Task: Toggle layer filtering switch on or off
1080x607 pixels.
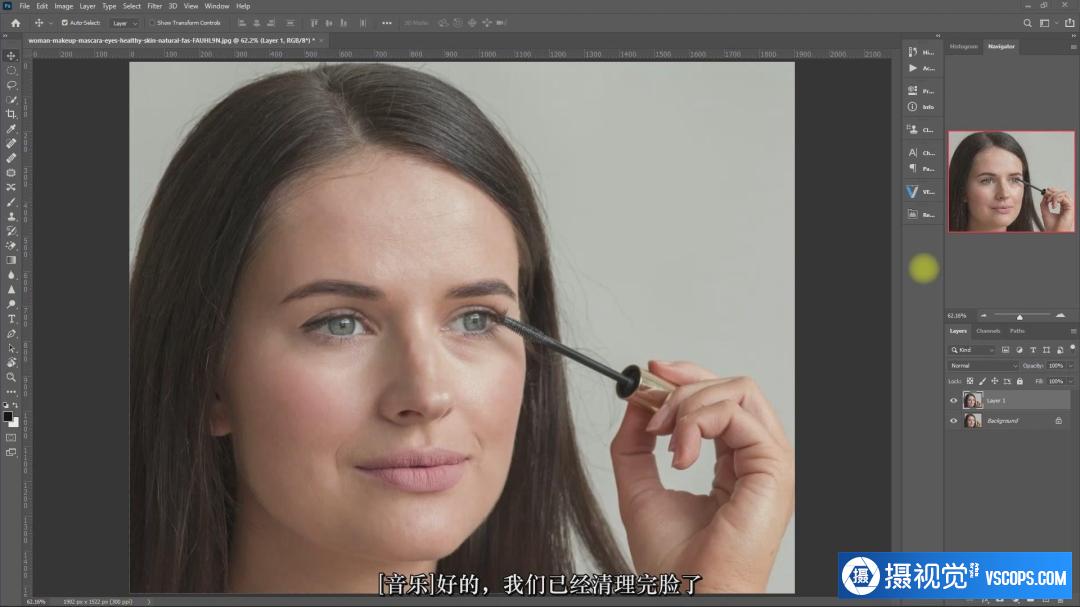Action: click(x=1072, y=348)
